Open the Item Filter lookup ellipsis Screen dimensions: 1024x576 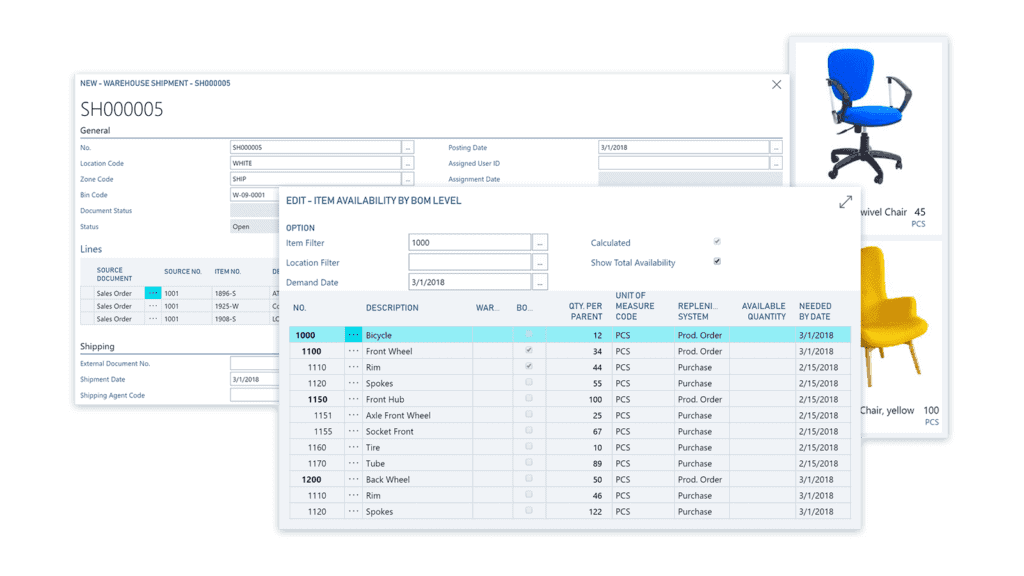(540, 242)
